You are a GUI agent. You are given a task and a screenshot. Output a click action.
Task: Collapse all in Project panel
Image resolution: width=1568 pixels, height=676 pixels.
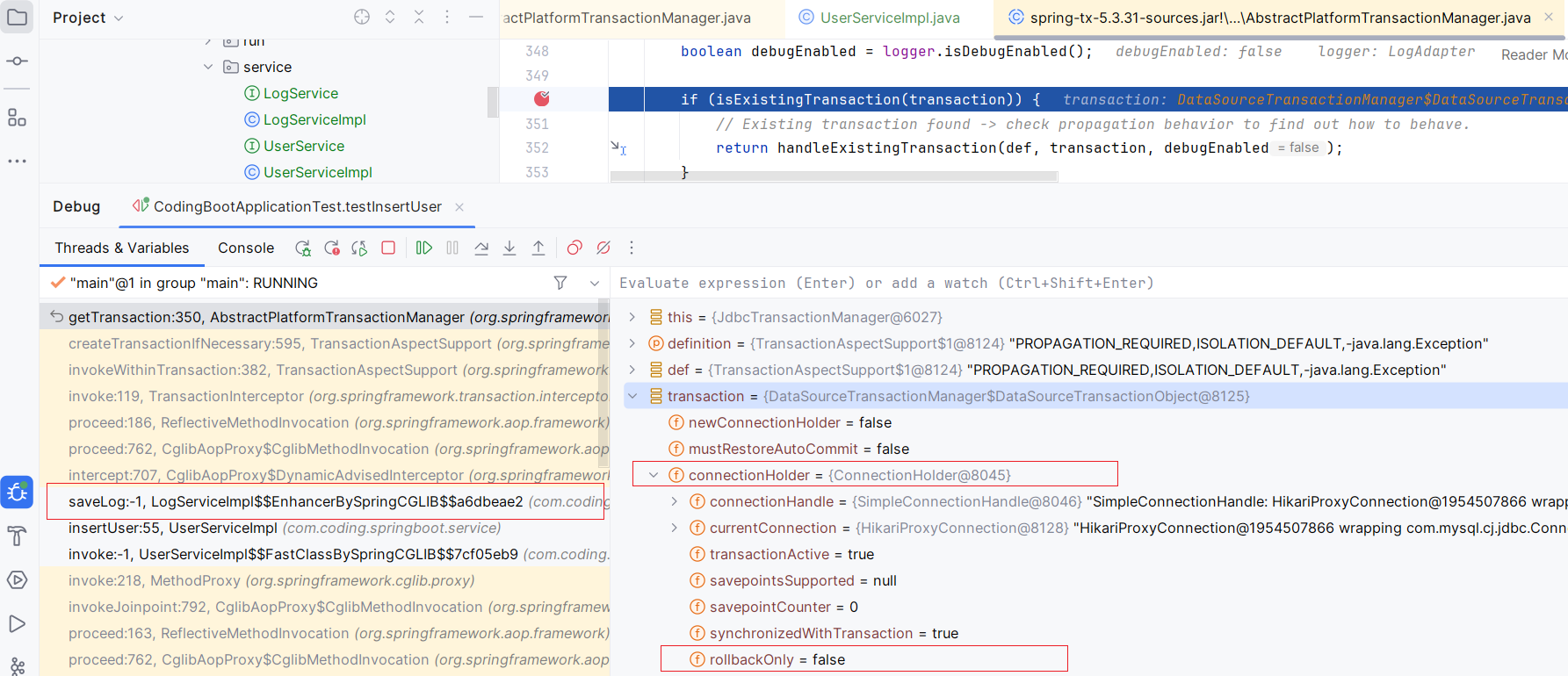click(419, 17)
